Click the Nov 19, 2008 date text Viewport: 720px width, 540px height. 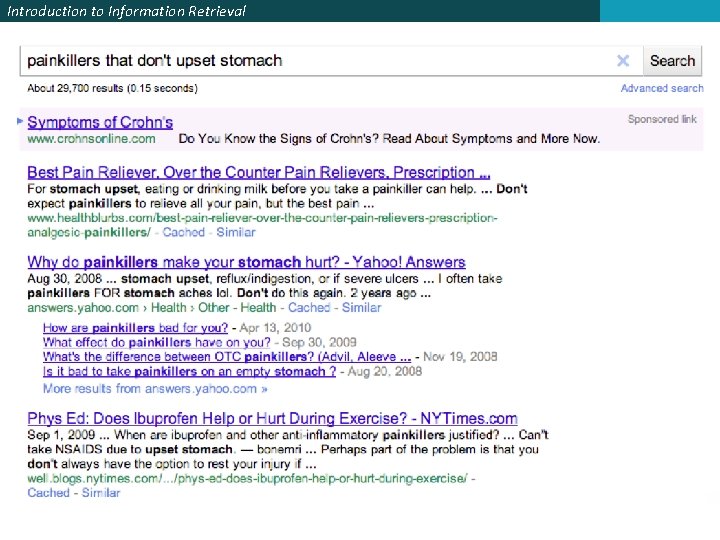tap(460, 357)
